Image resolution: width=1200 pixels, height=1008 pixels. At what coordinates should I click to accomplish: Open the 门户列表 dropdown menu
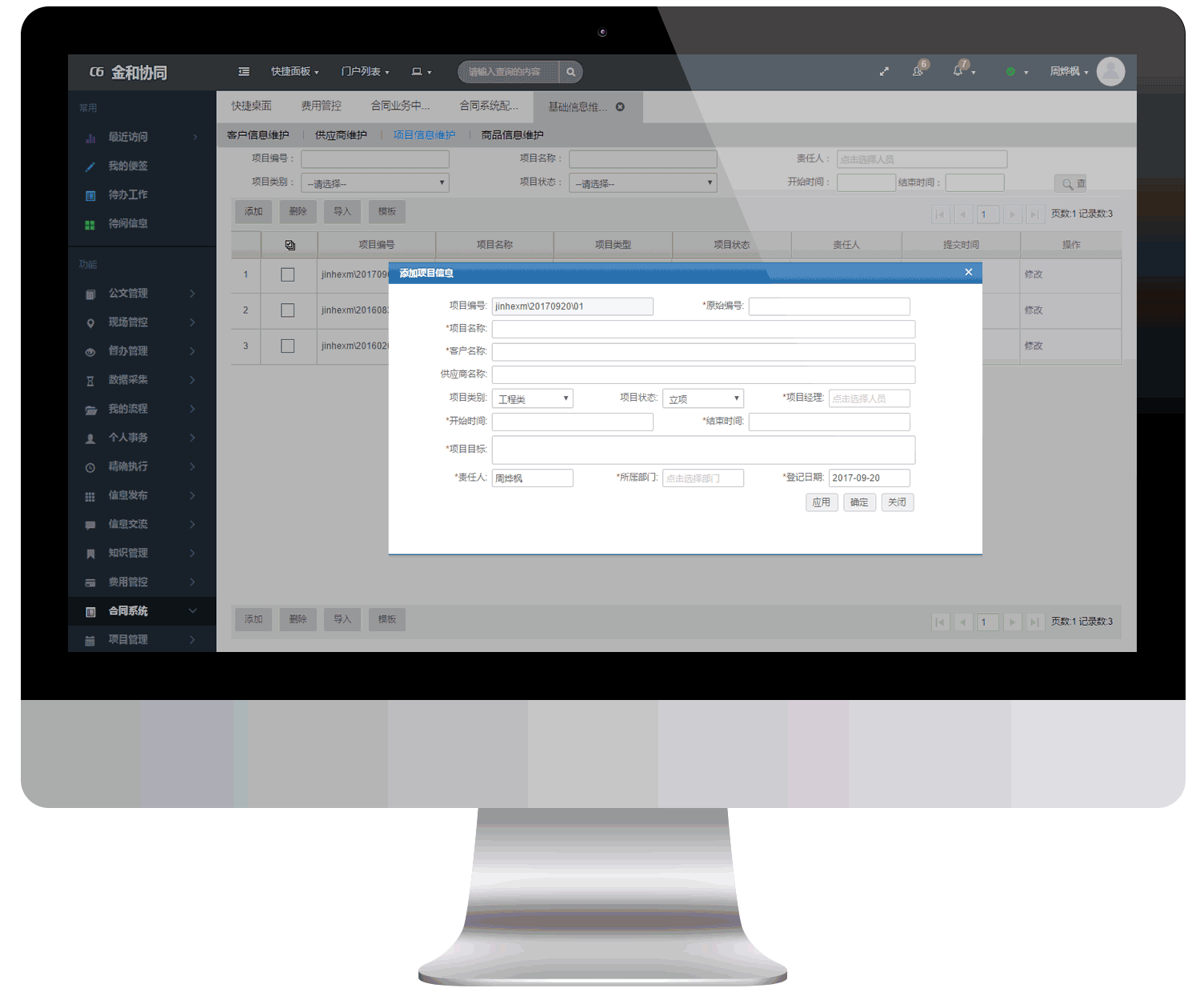(x=365, y=71)
